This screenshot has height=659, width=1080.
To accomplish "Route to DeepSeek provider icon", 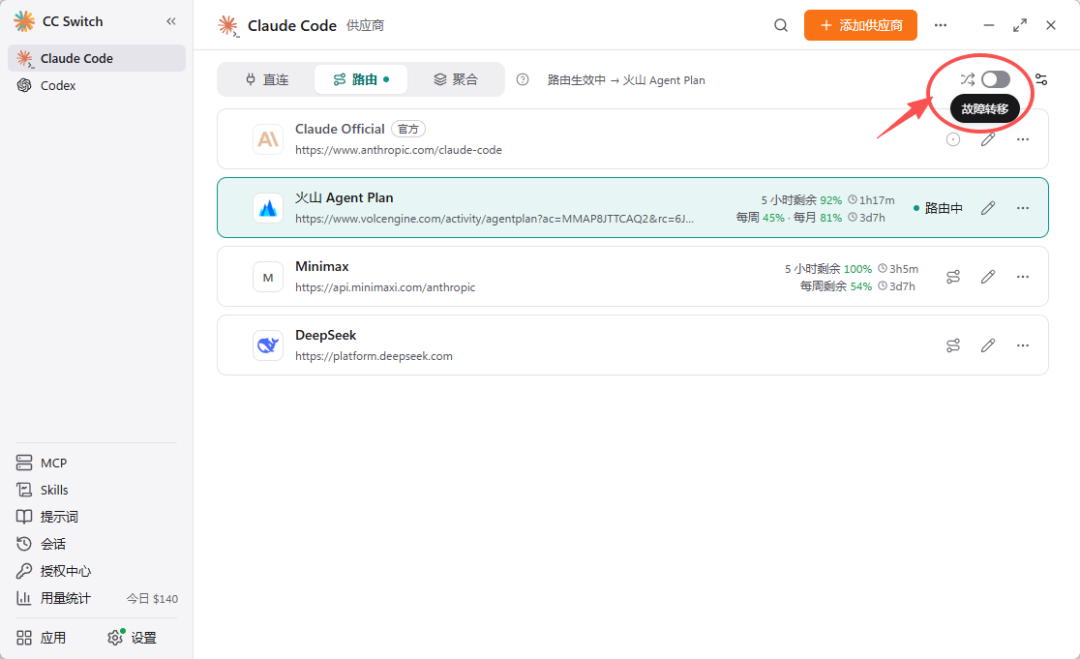I will click(x=953, y=346).
